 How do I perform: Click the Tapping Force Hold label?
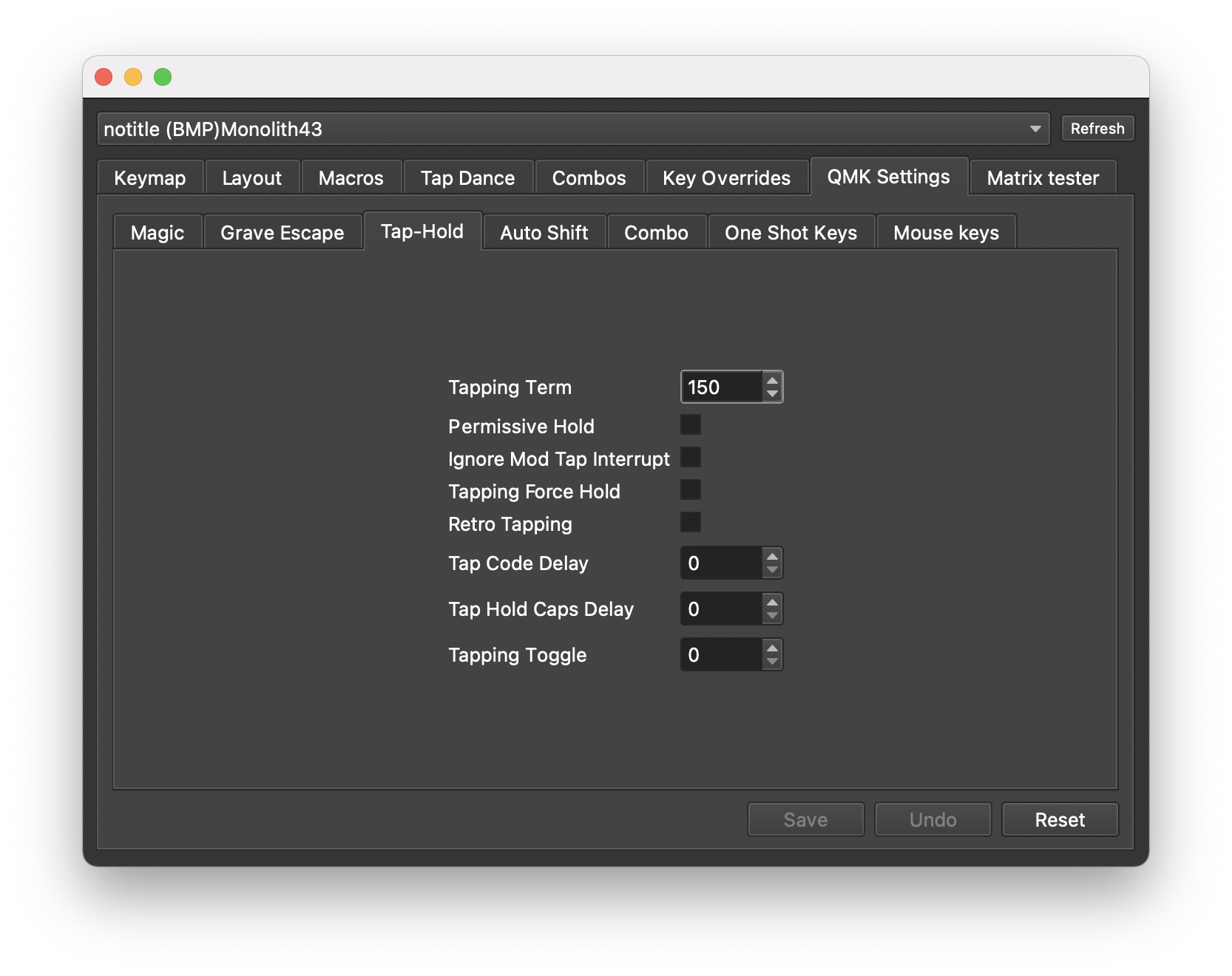pyautogui.click(x=535, y=492)
